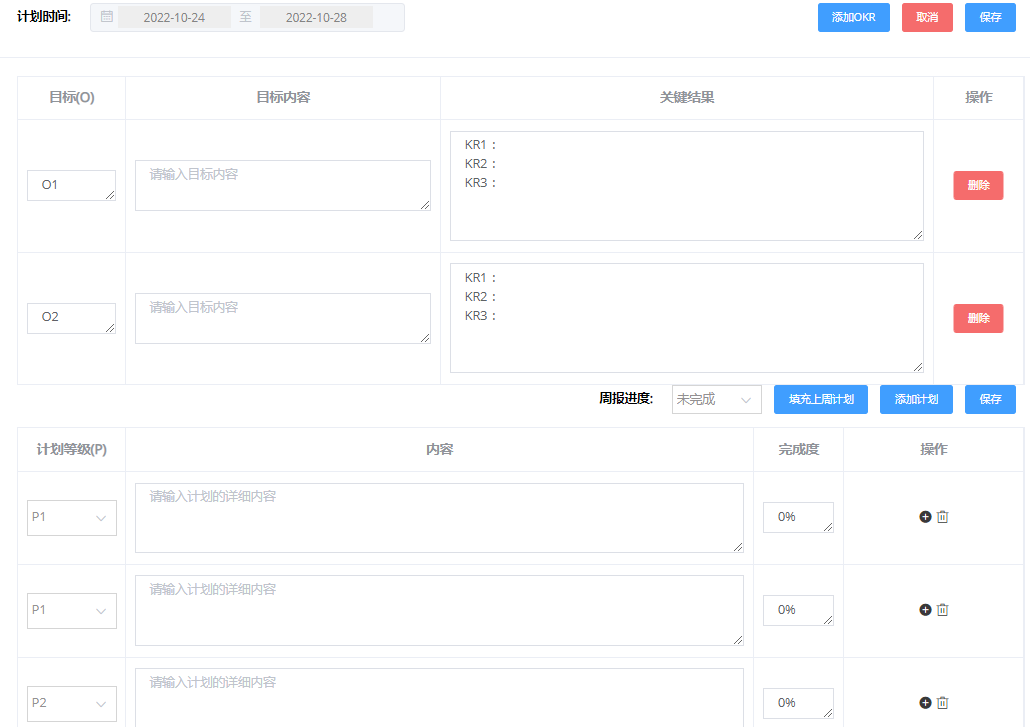Click the 请输入目标内容 box in the O2 row

tap(282, 319)
